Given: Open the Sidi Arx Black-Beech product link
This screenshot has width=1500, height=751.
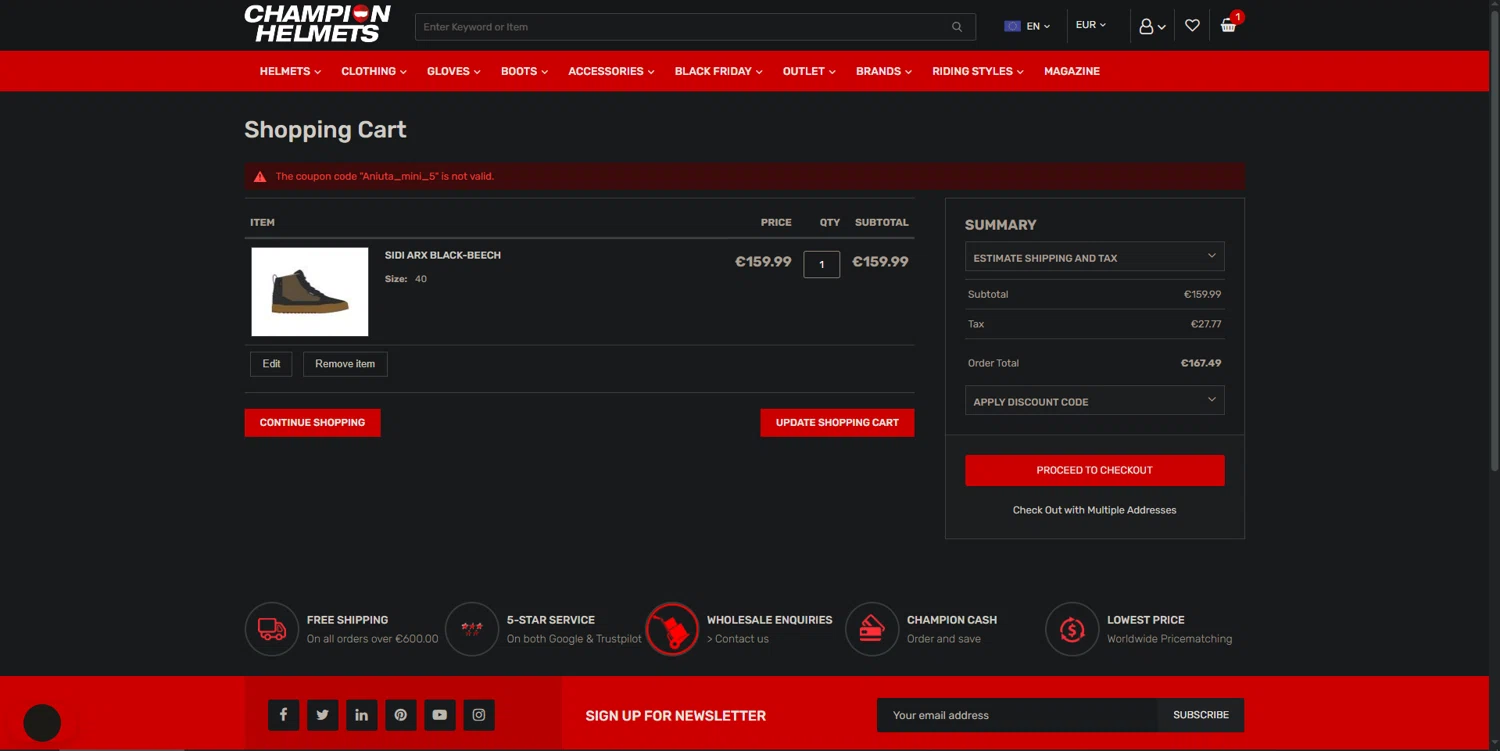Looking at the screenshot, I should 443,255.
